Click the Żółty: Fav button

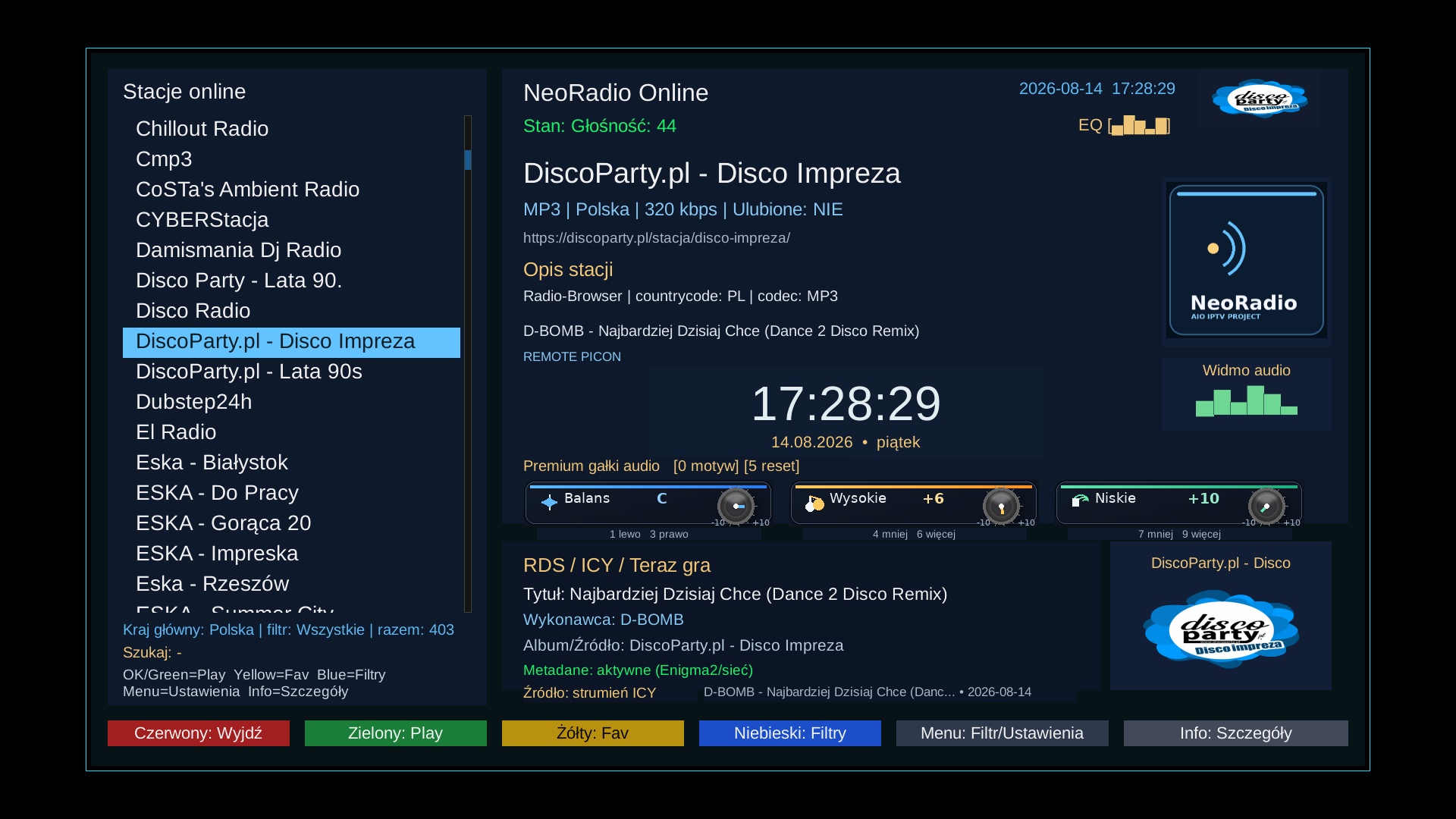[x=593, y=733]
